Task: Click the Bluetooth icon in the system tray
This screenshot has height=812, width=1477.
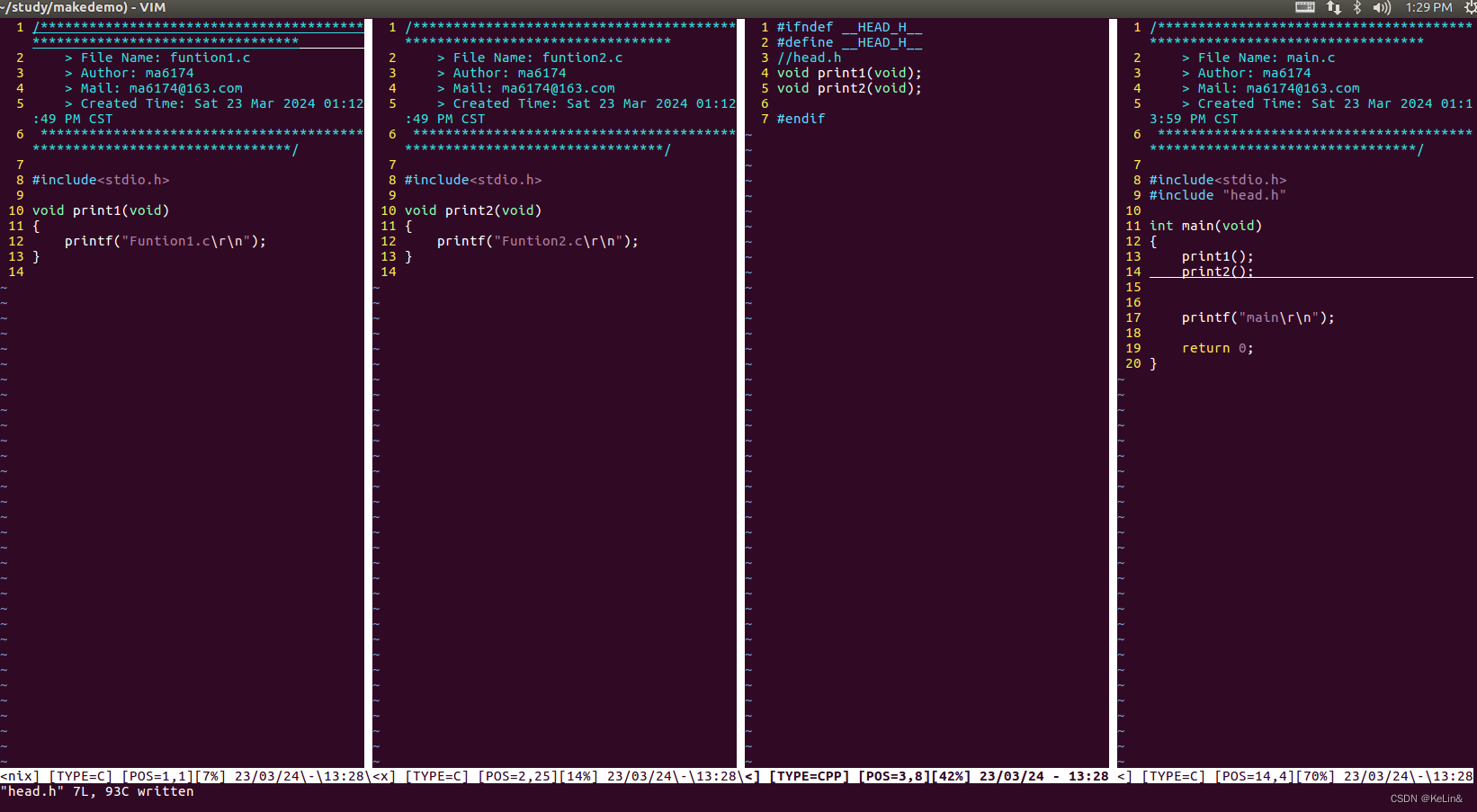Action: (x=1356, y=7)
